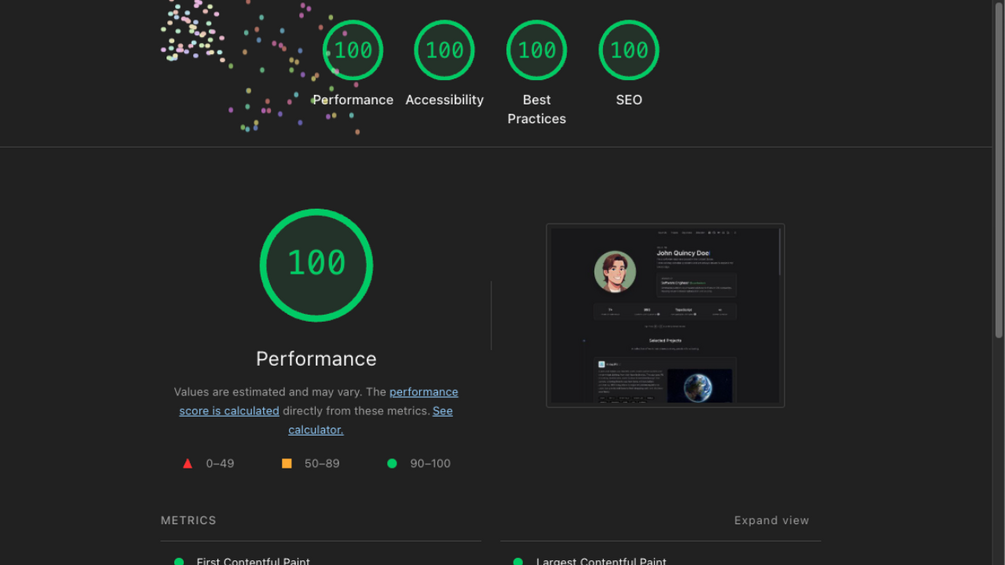The image size is (1005, 565).
Task: Toggle Expand view for metrics
Action: tap(771, 520)
